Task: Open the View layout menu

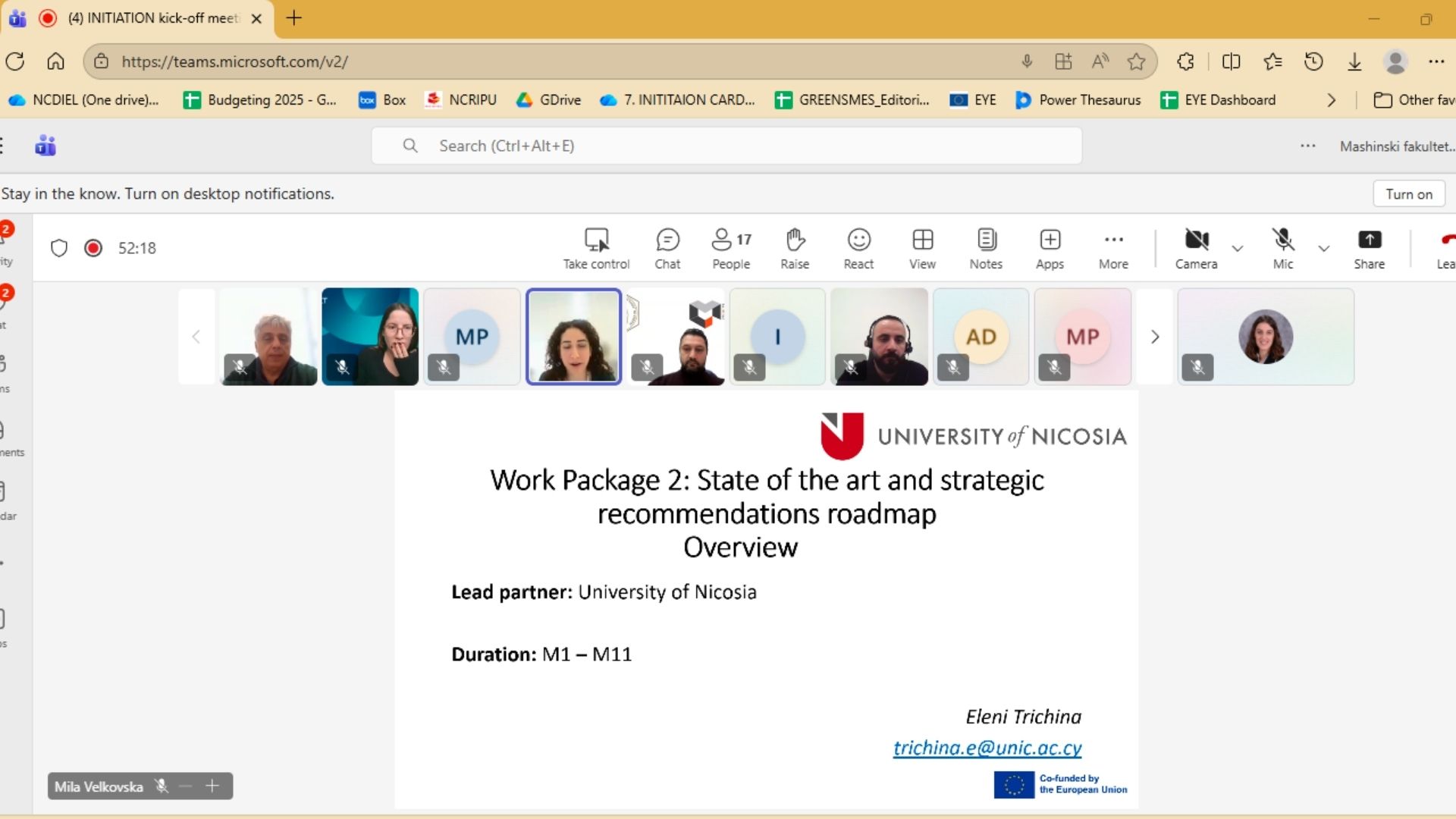Action: click(922, 248)
